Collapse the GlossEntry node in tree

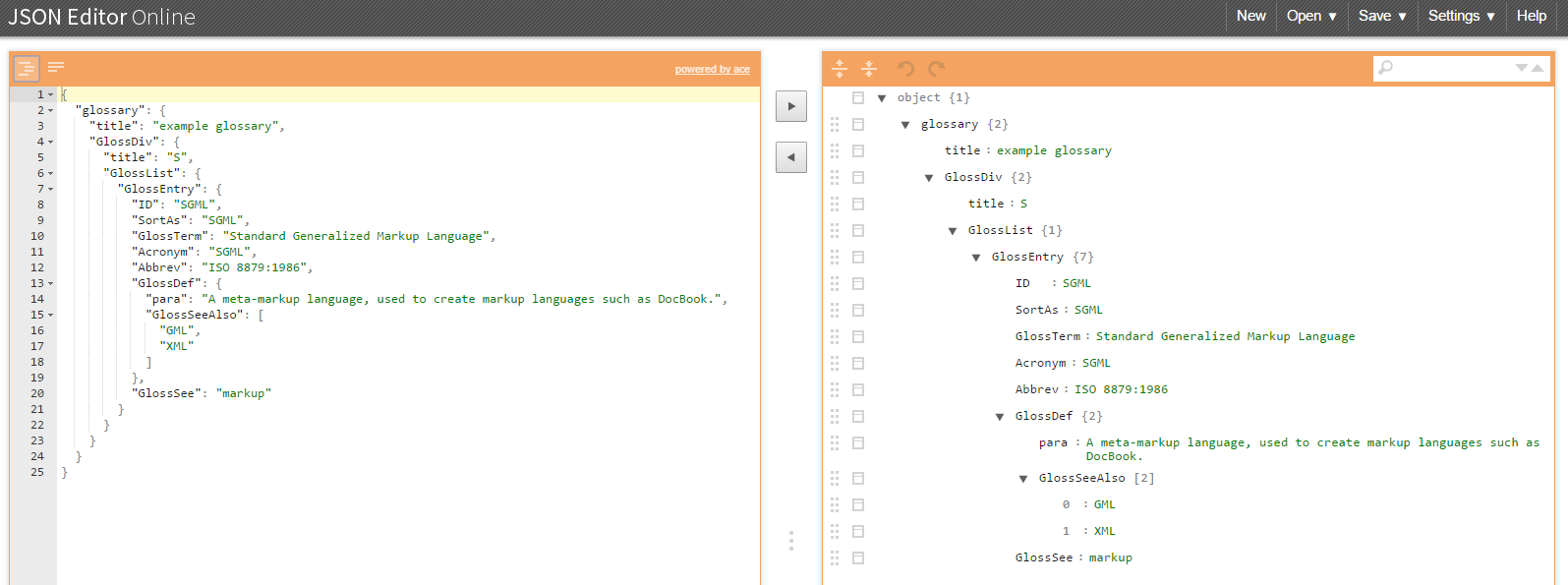click(x=976, y=258)
